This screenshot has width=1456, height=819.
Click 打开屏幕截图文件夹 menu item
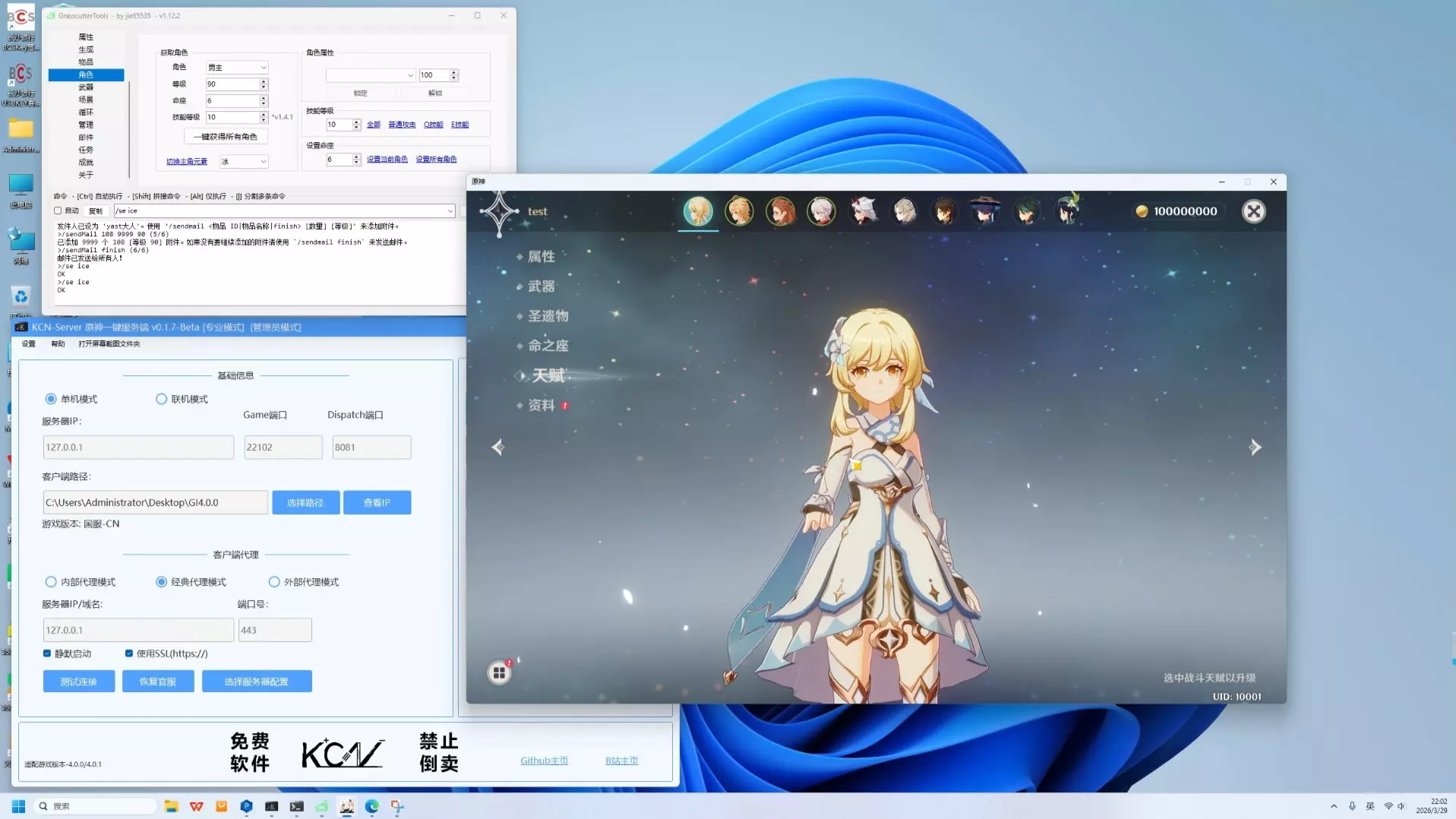pyautogui.click(x=109, y=344)
